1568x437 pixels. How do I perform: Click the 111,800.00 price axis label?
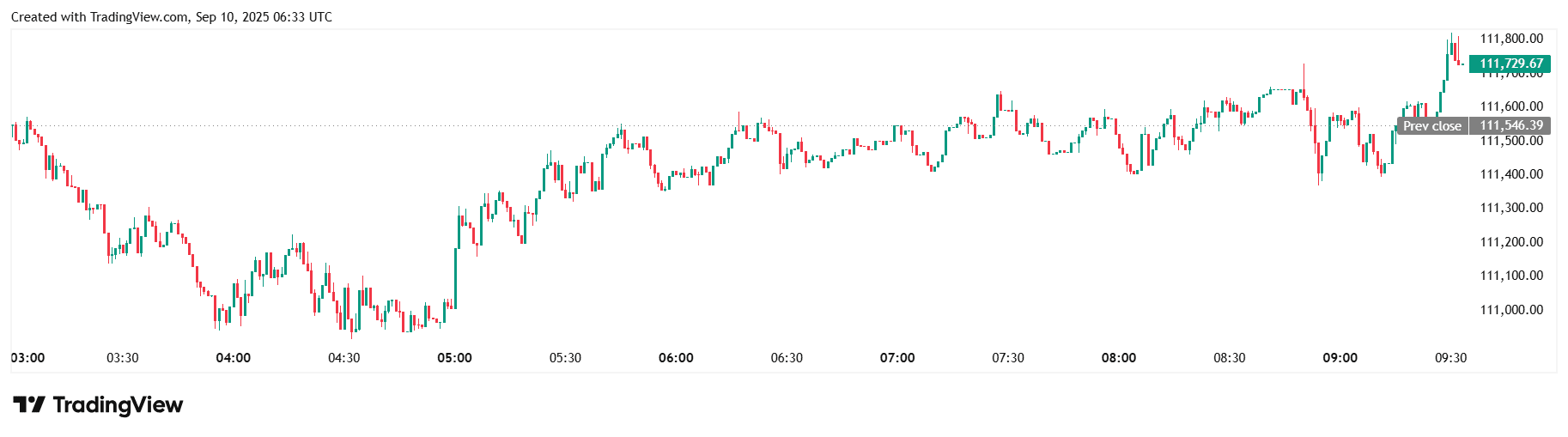1511,39
